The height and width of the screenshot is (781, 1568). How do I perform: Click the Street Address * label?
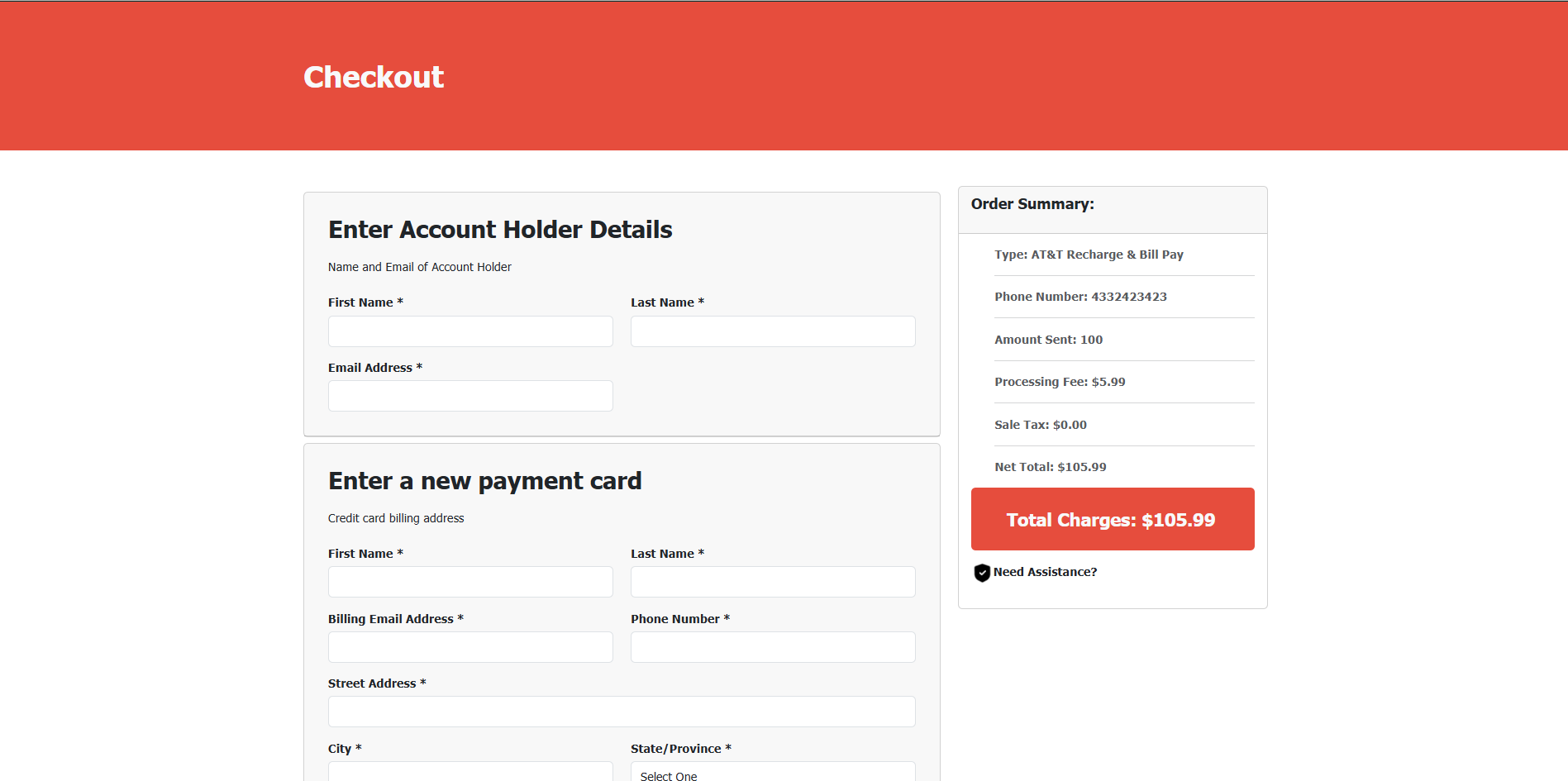tap(377, 683)
